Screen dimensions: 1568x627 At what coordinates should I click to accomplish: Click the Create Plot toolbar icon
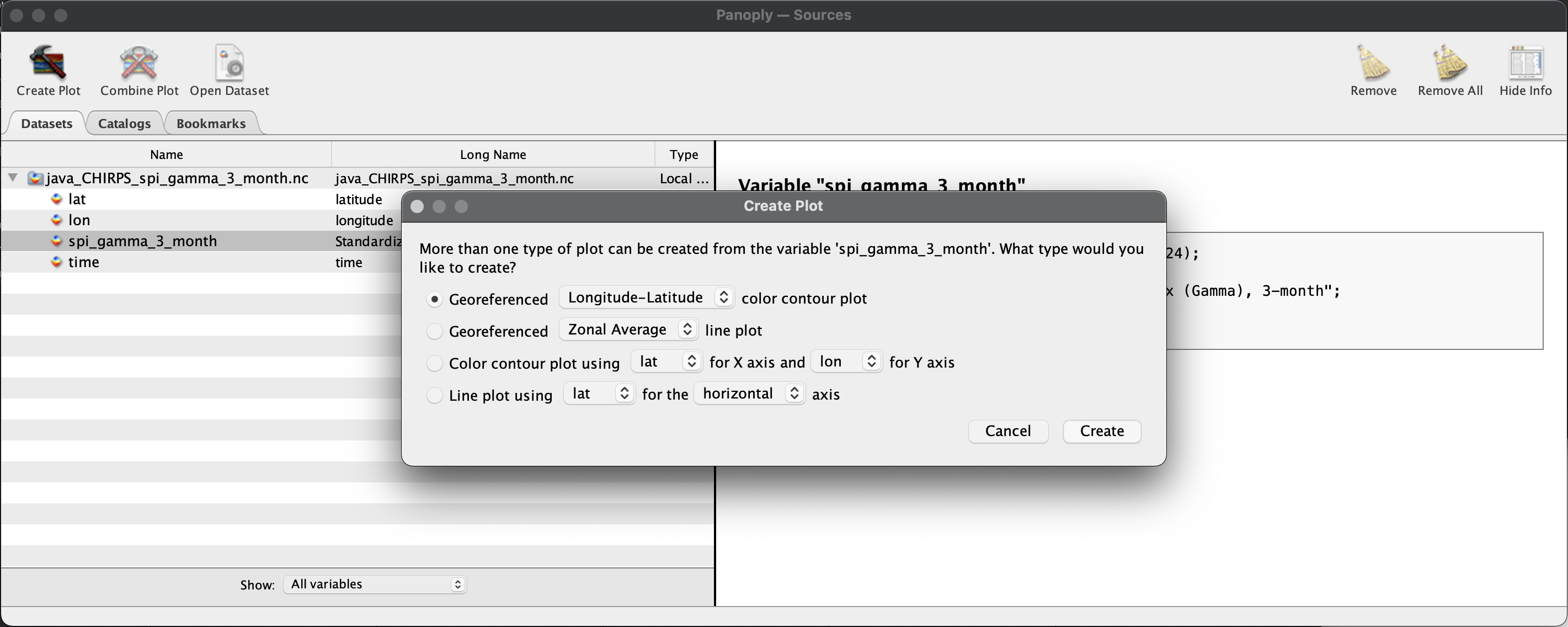pyautogui.click(x=48, y=69)
